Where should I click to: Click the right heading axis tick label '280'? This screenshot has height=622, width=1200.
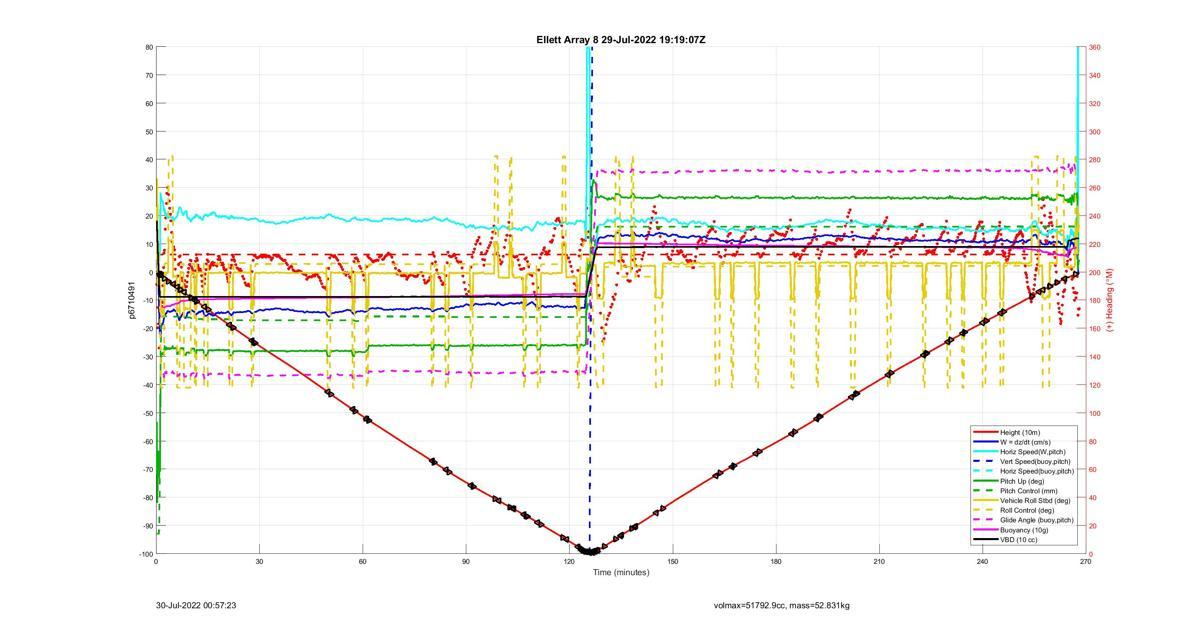point(1094,160)
